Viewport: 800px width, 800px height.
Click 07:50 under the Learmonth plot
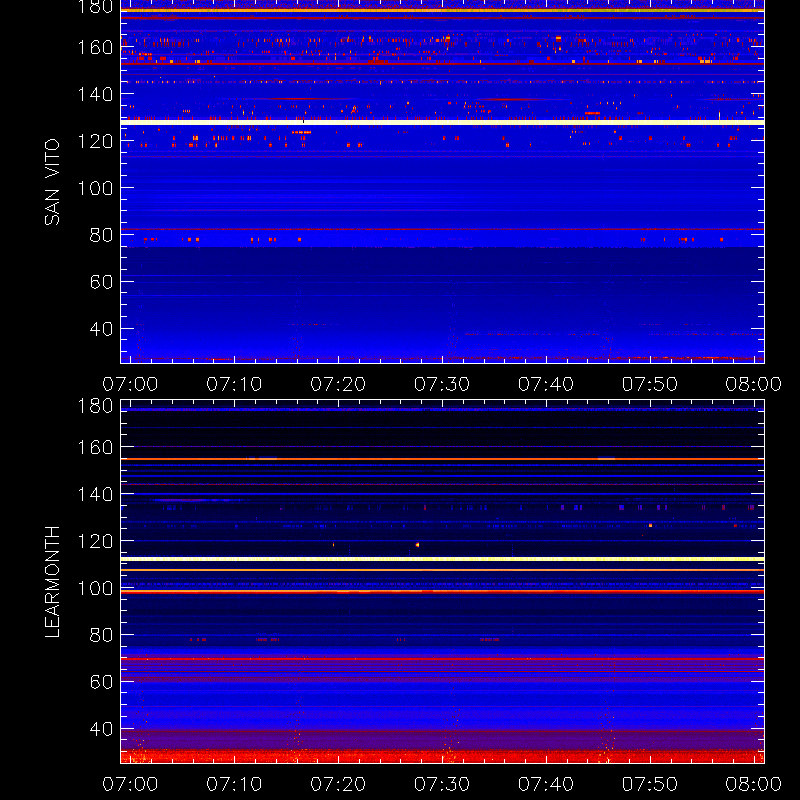650,784
